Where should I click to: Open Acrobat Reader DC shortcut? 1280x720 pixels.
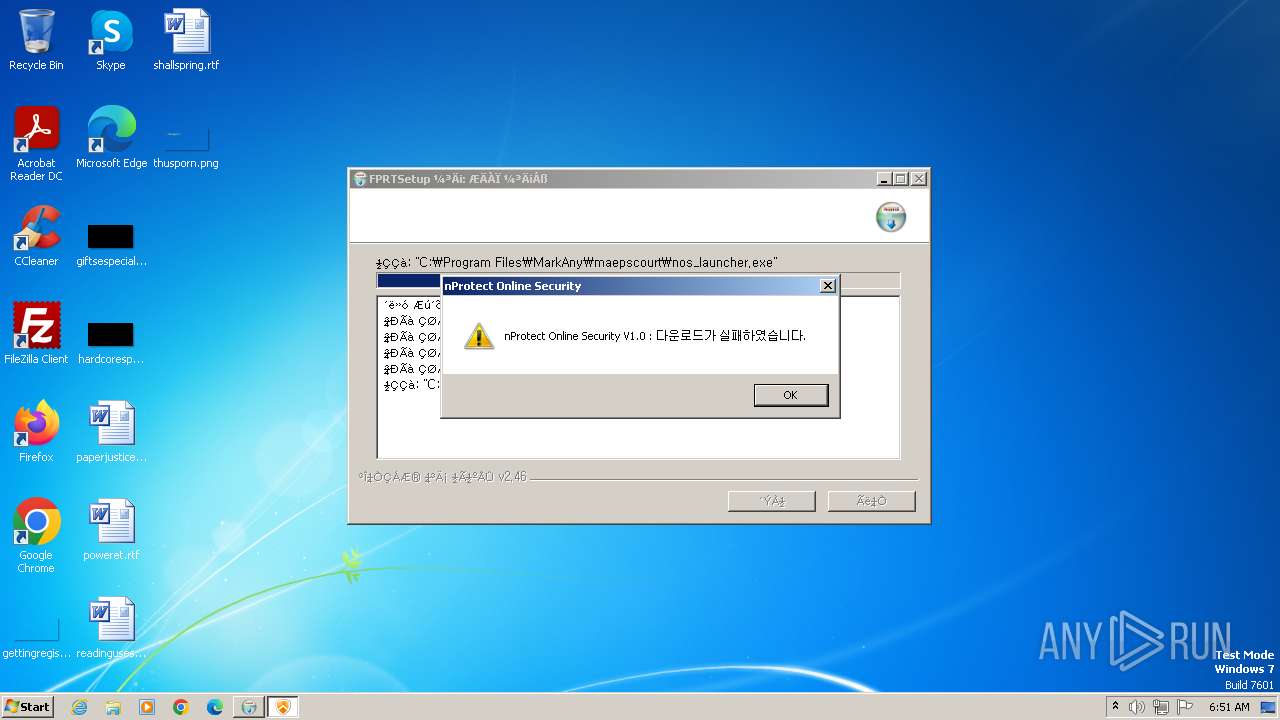(x=36, y=144)
